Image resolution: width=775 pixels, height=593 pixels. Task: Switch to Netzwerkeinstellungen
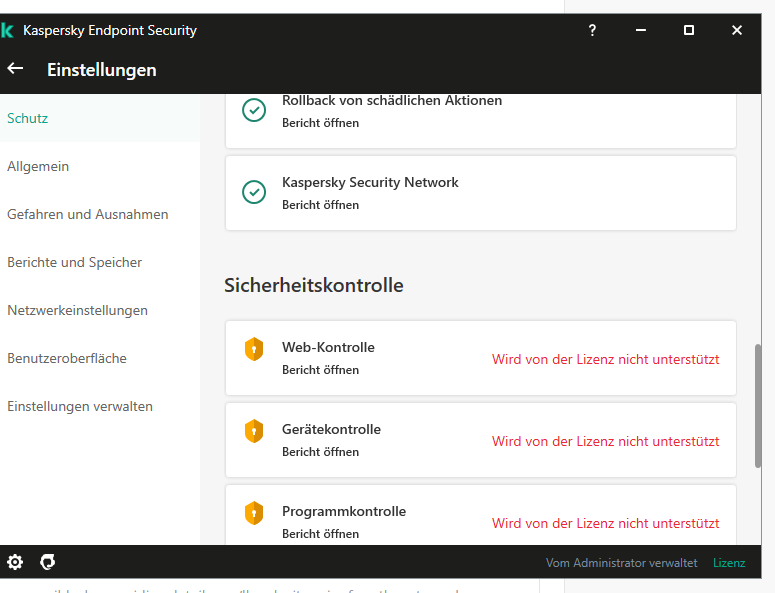point(77,310)
